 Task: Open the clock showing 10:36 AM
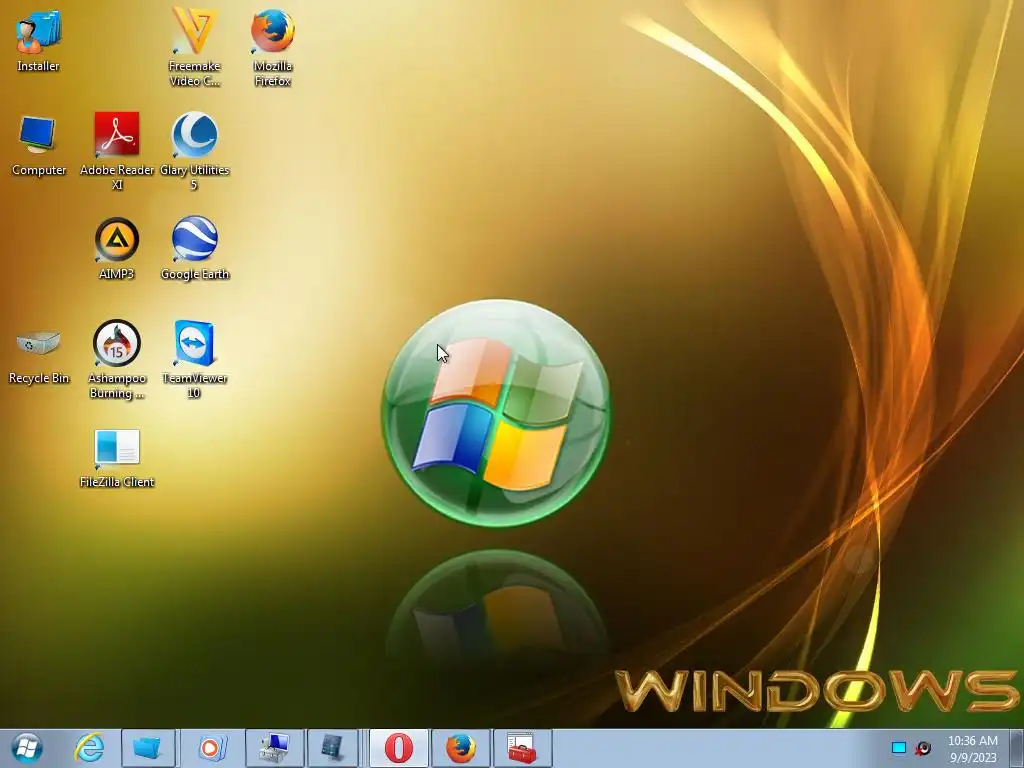coord(973,749)
